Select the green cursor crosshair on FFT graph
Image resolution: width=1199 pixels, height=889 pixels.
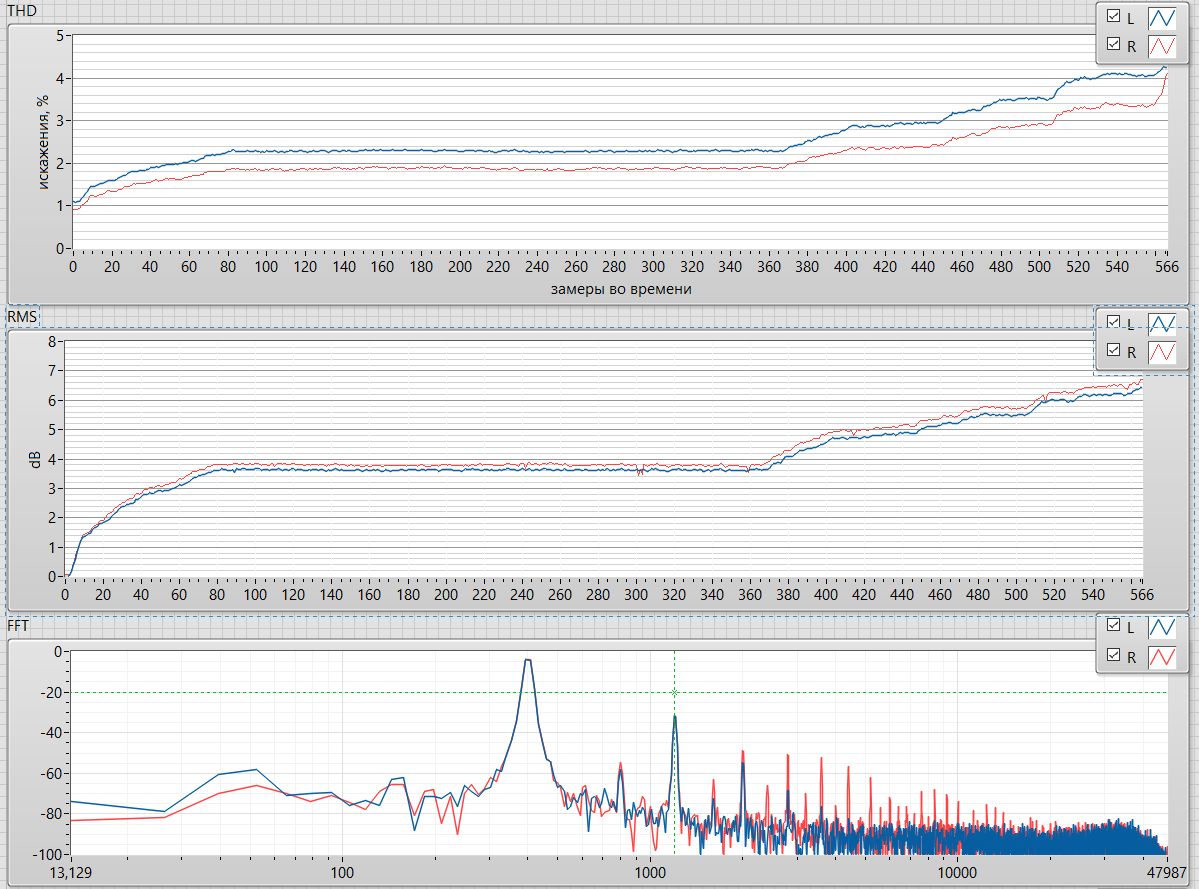[674, 693]
